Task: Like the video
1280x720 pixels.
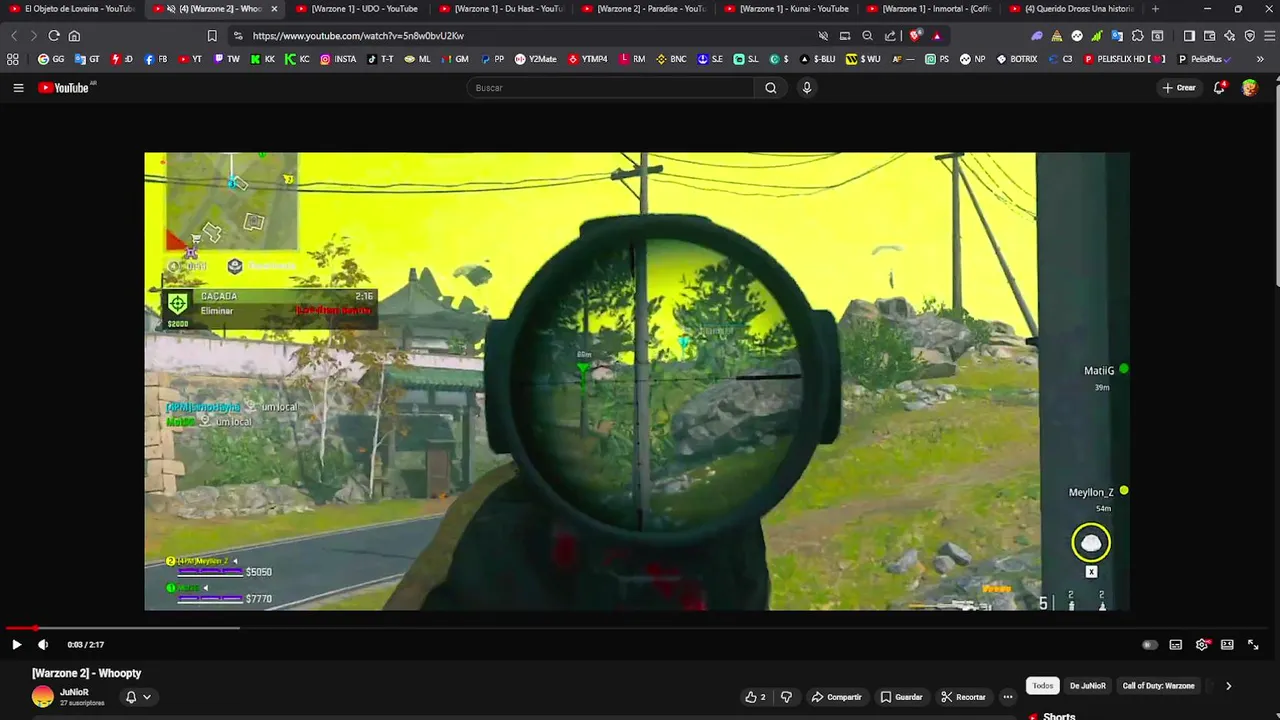Action: (x=755, y=697)
